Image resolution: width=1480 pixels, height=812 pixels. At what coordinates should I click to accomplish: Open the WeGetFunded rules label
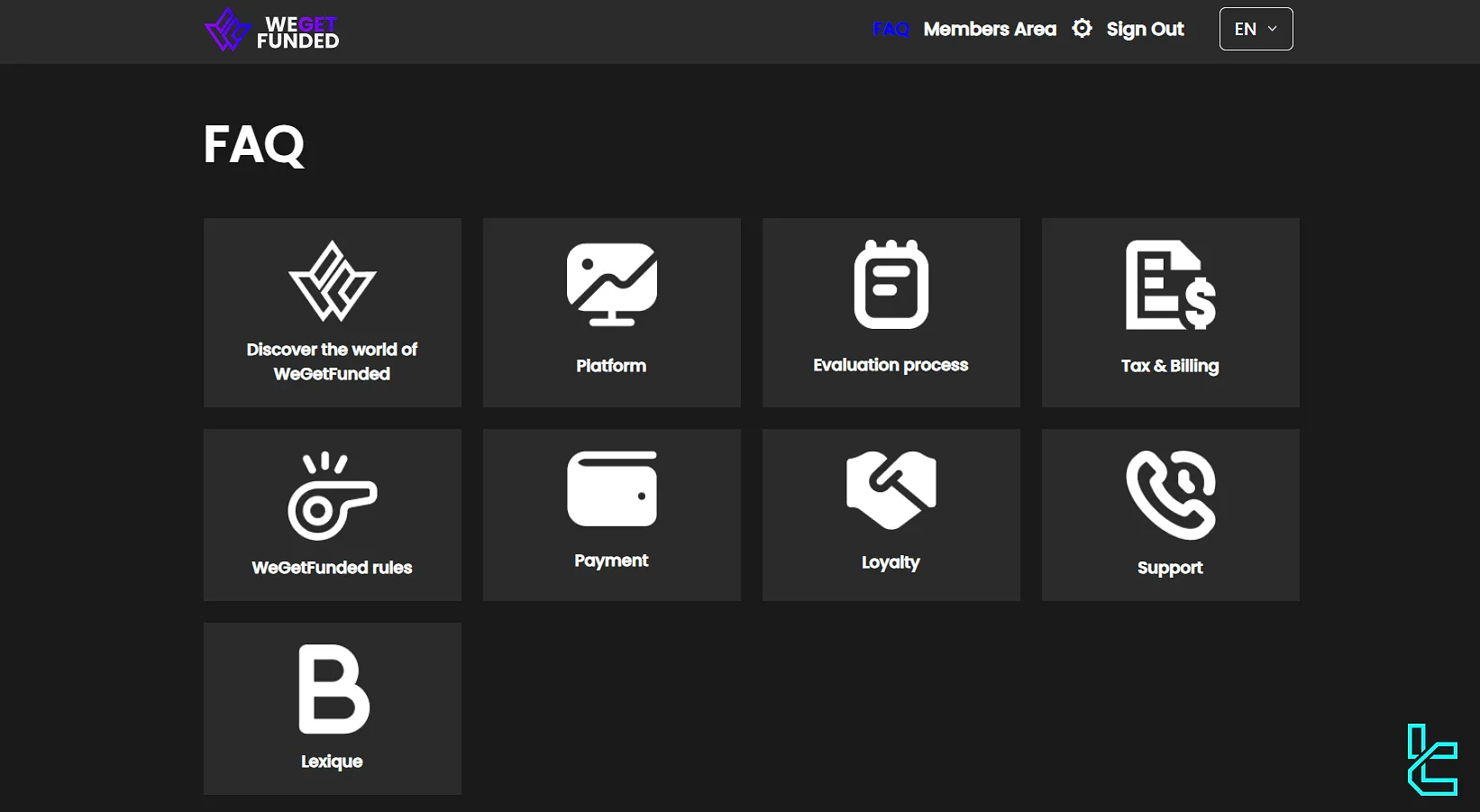coord(332,568)
